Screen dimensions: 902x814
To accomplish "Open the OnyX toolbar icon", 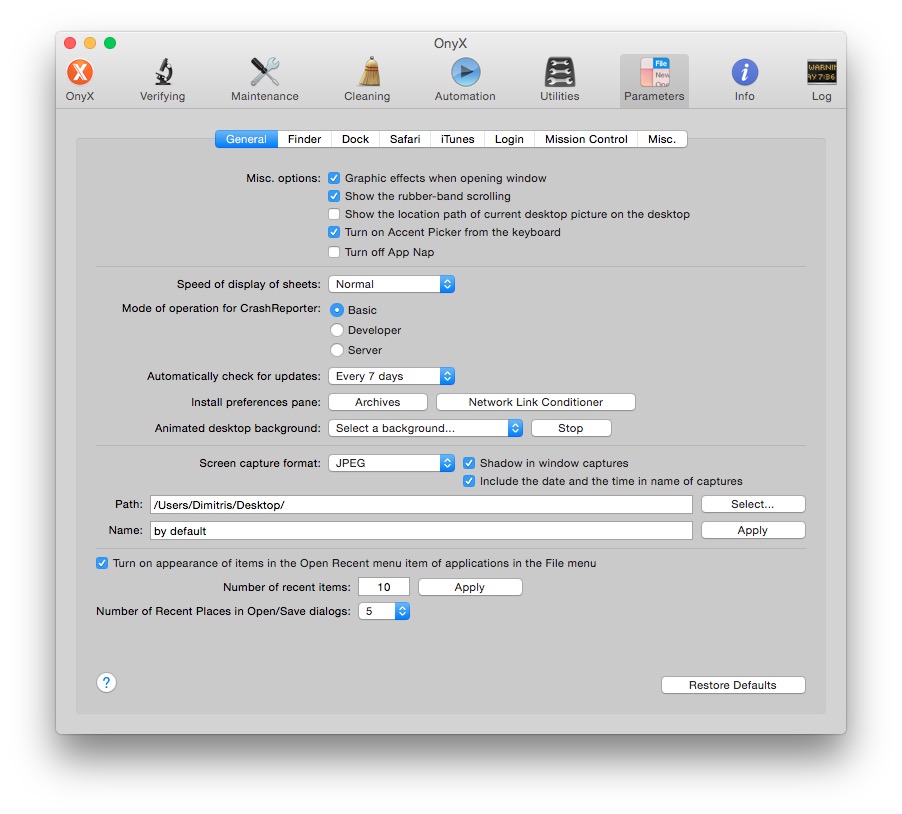I will click(x=79, y=78).
